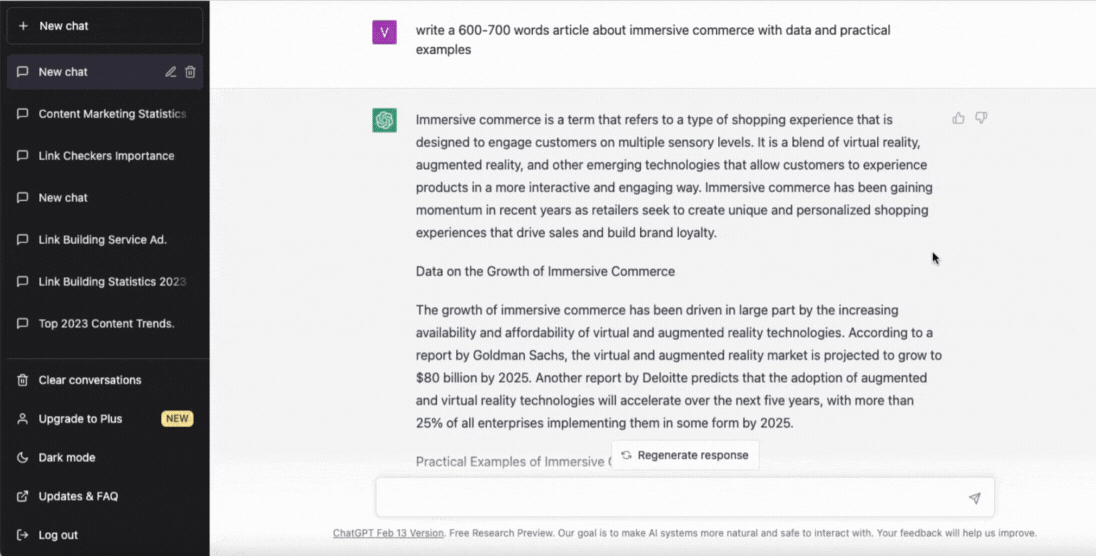Click Upgrade to Plus
1096x556 pixels.
80,419
